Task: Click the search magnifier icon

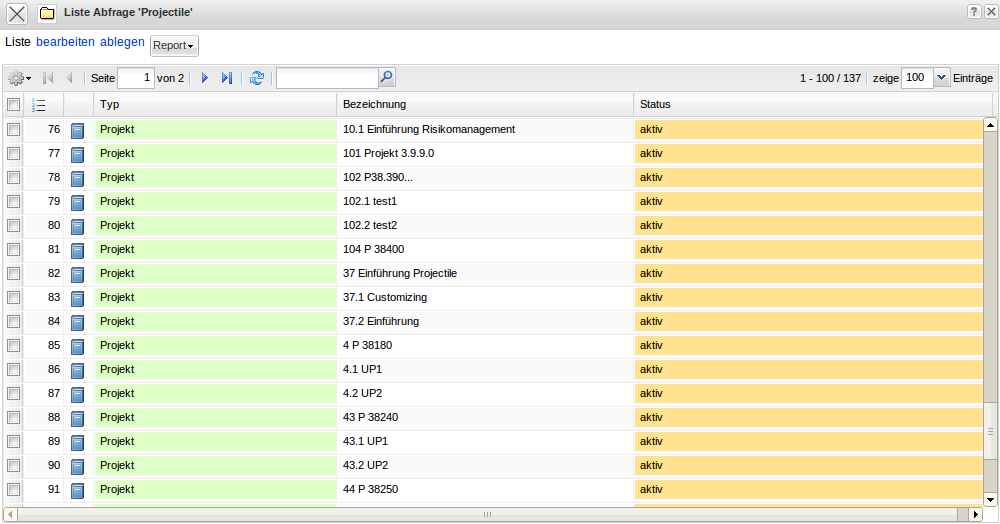Action: pos(387,77)
